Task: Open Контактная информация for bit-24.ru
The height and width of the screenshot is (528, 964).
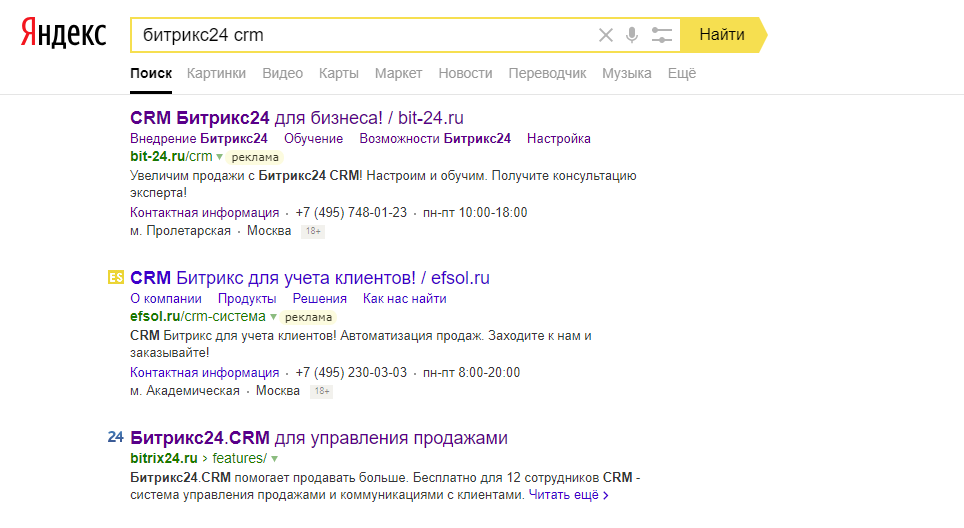Action: click(204, 212)
